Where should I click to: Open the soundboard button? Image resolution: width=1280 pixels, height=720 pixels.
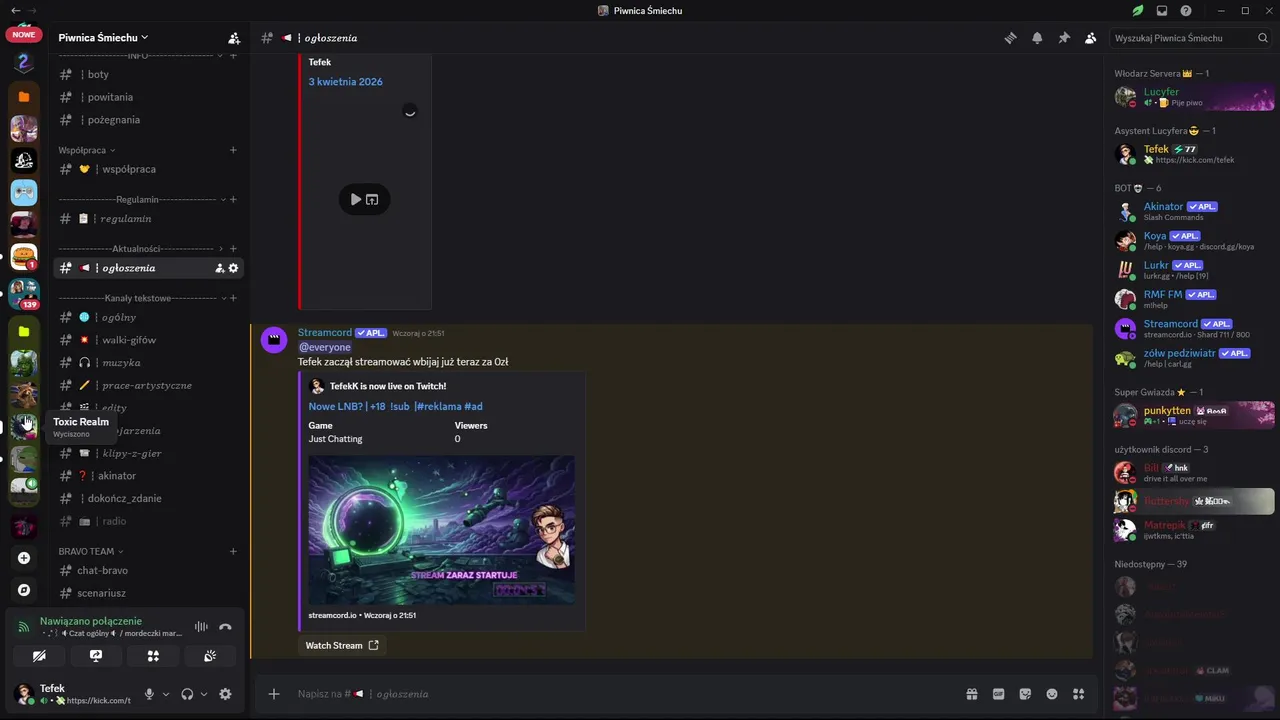(210, 656)
